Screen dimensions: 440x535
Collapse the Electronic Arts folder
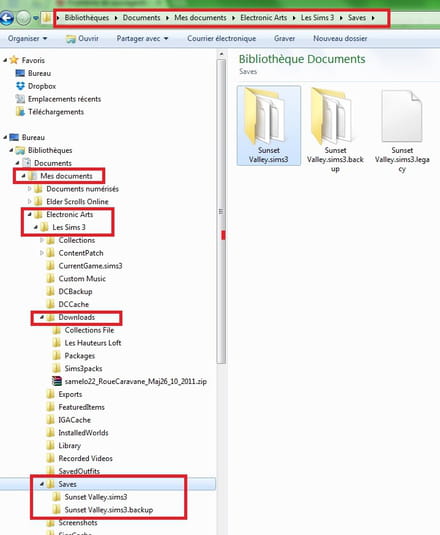(29, 214)
